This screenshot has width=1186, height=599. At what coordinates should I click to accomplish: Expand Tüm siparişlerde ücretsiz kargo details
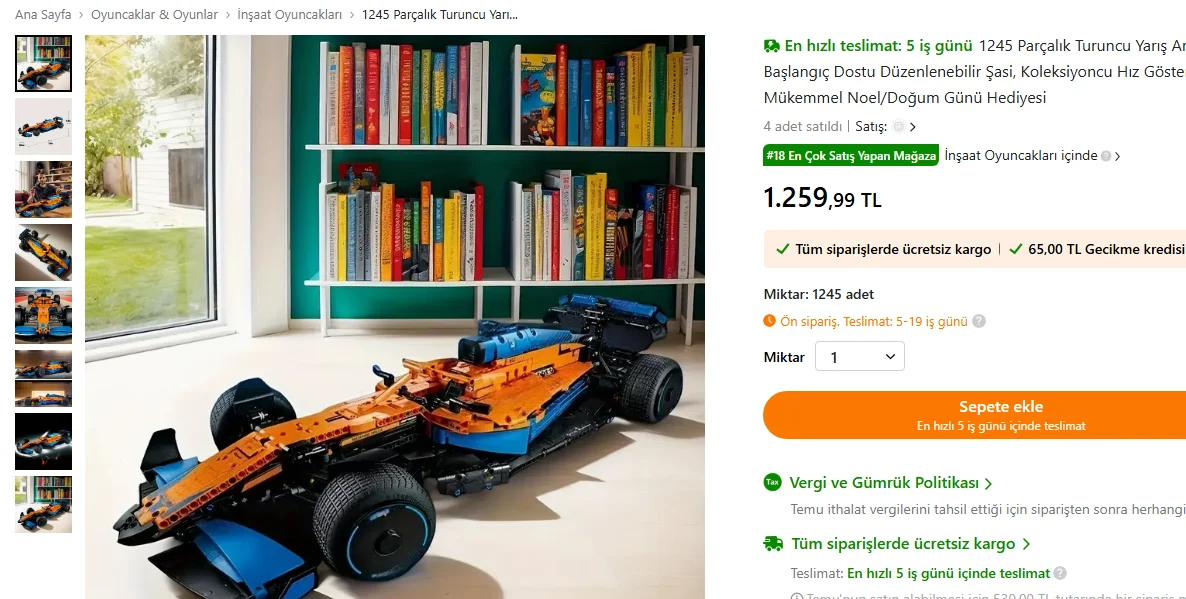(911, 544)
